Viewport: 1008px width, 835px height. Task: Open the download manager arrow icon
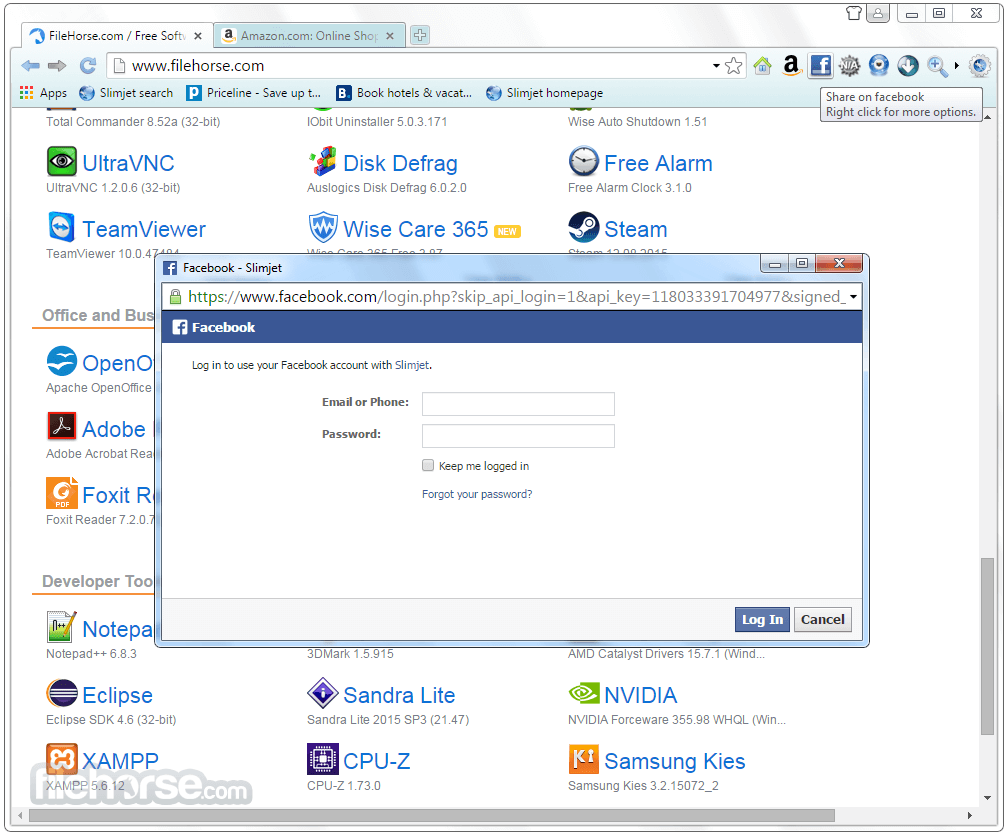pyautogui.click(x=908, y=66)
